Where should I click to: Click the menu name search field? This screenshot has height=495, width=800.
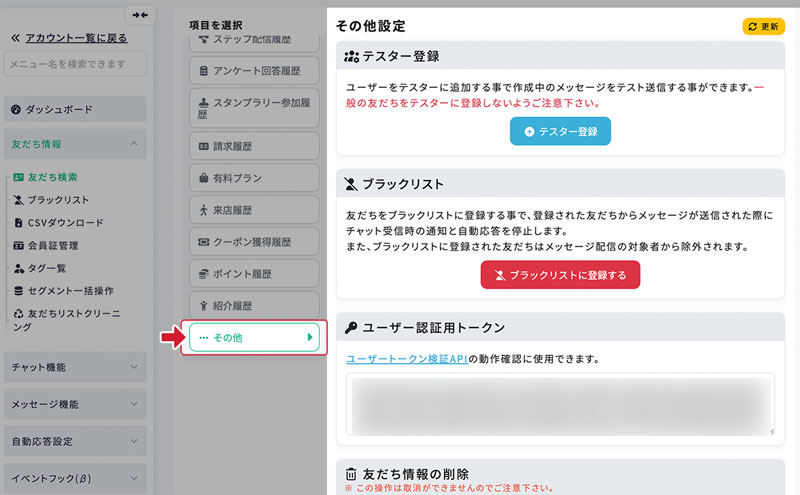pos(75,65)
